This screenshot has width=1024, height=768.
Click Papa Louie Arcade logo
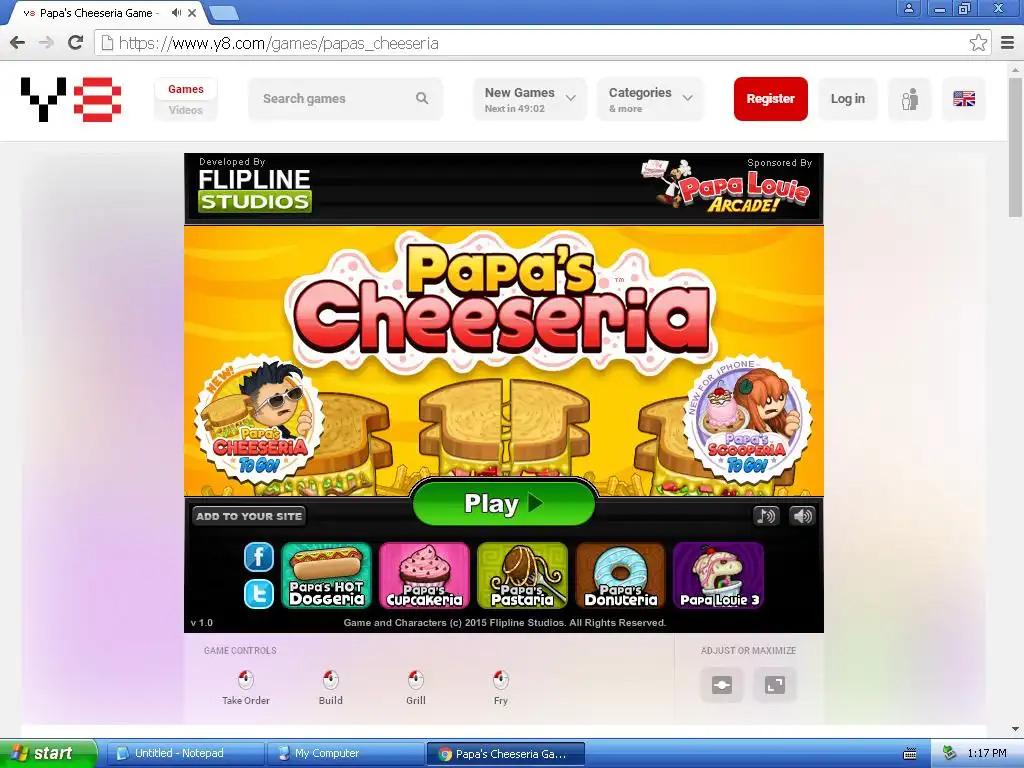728,186
